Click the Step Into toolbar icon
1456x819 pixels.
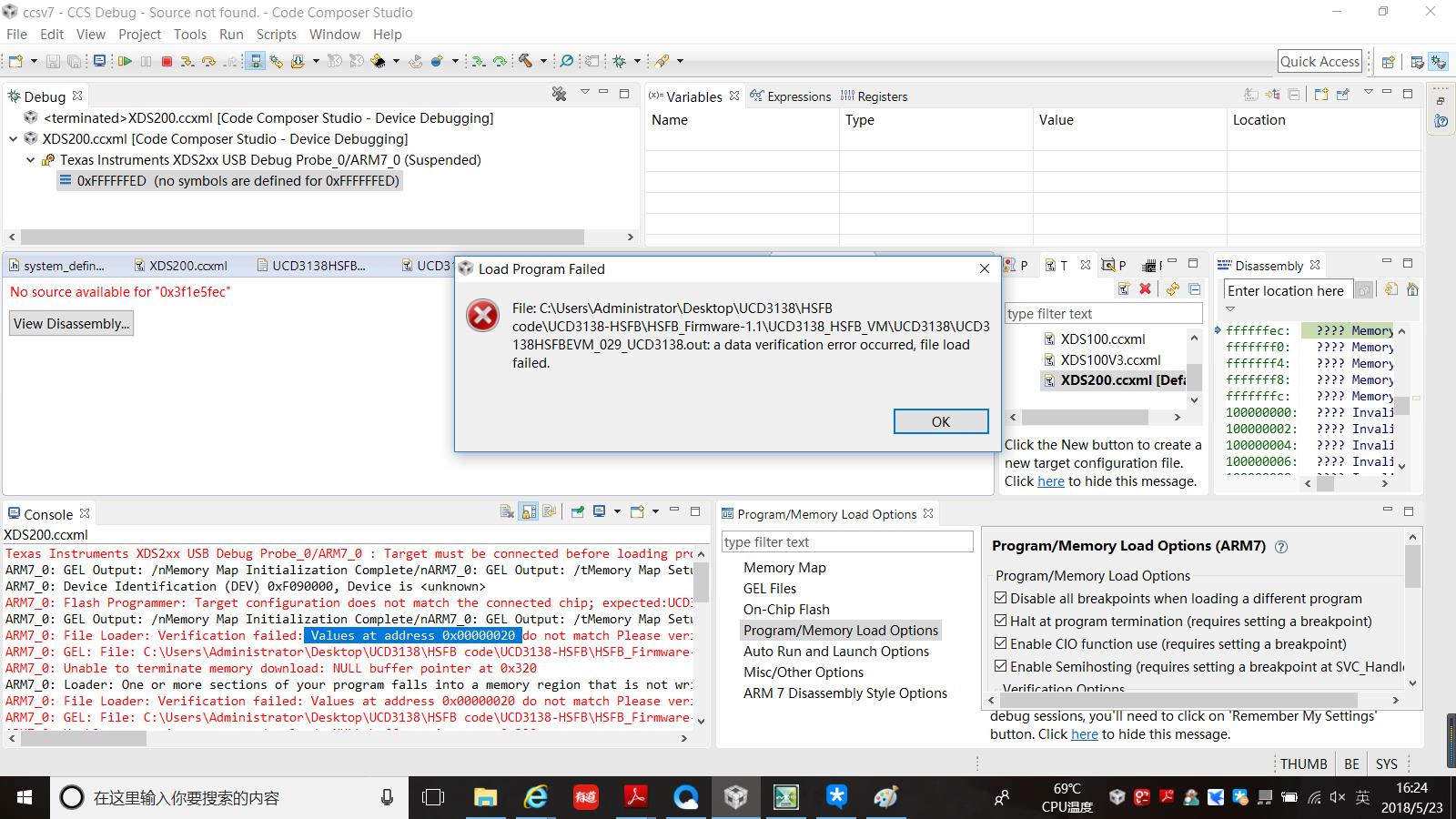[x=187, y=61]
